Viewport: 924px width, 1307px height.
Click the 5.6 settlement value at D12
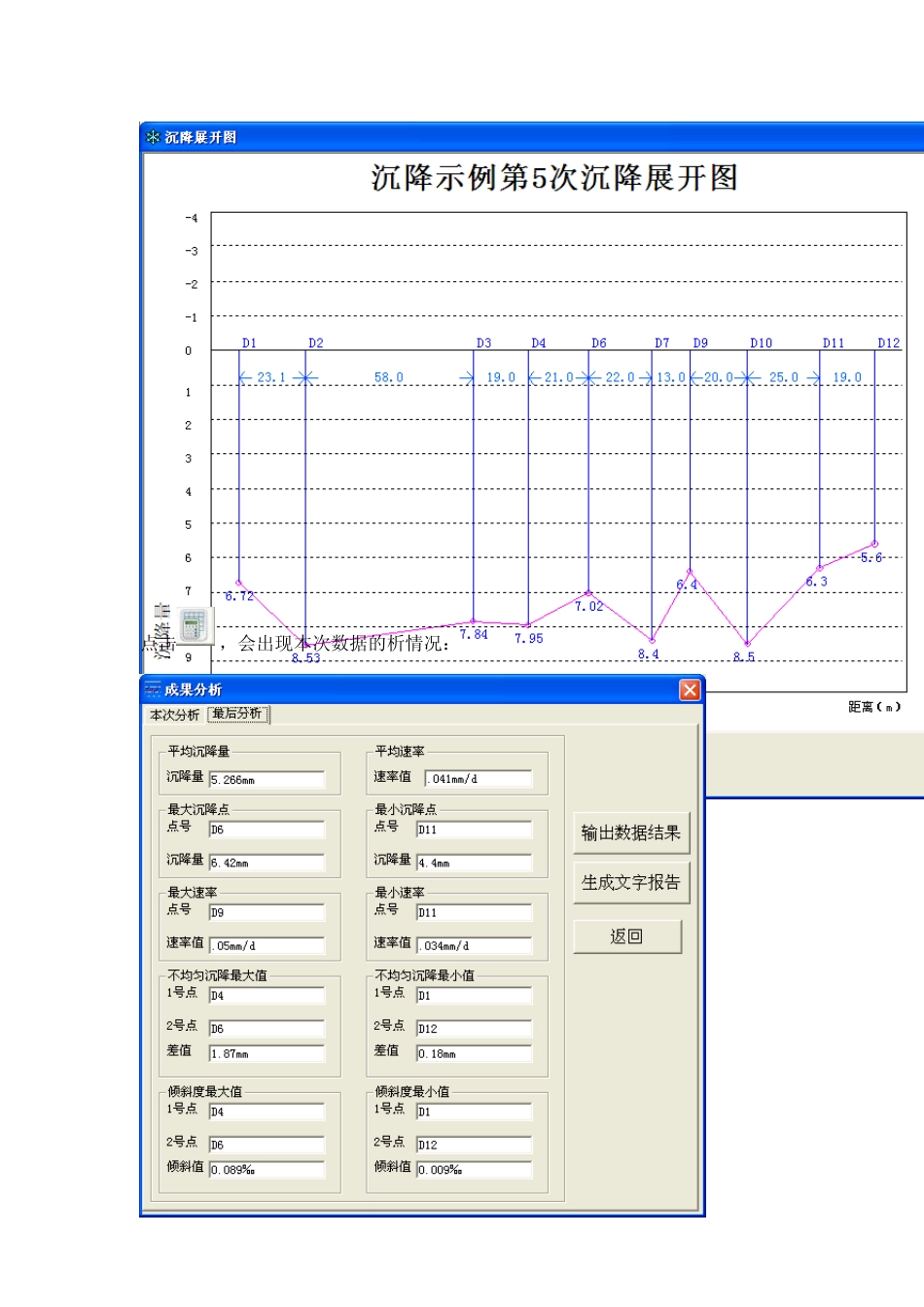[x=871, y=557]
